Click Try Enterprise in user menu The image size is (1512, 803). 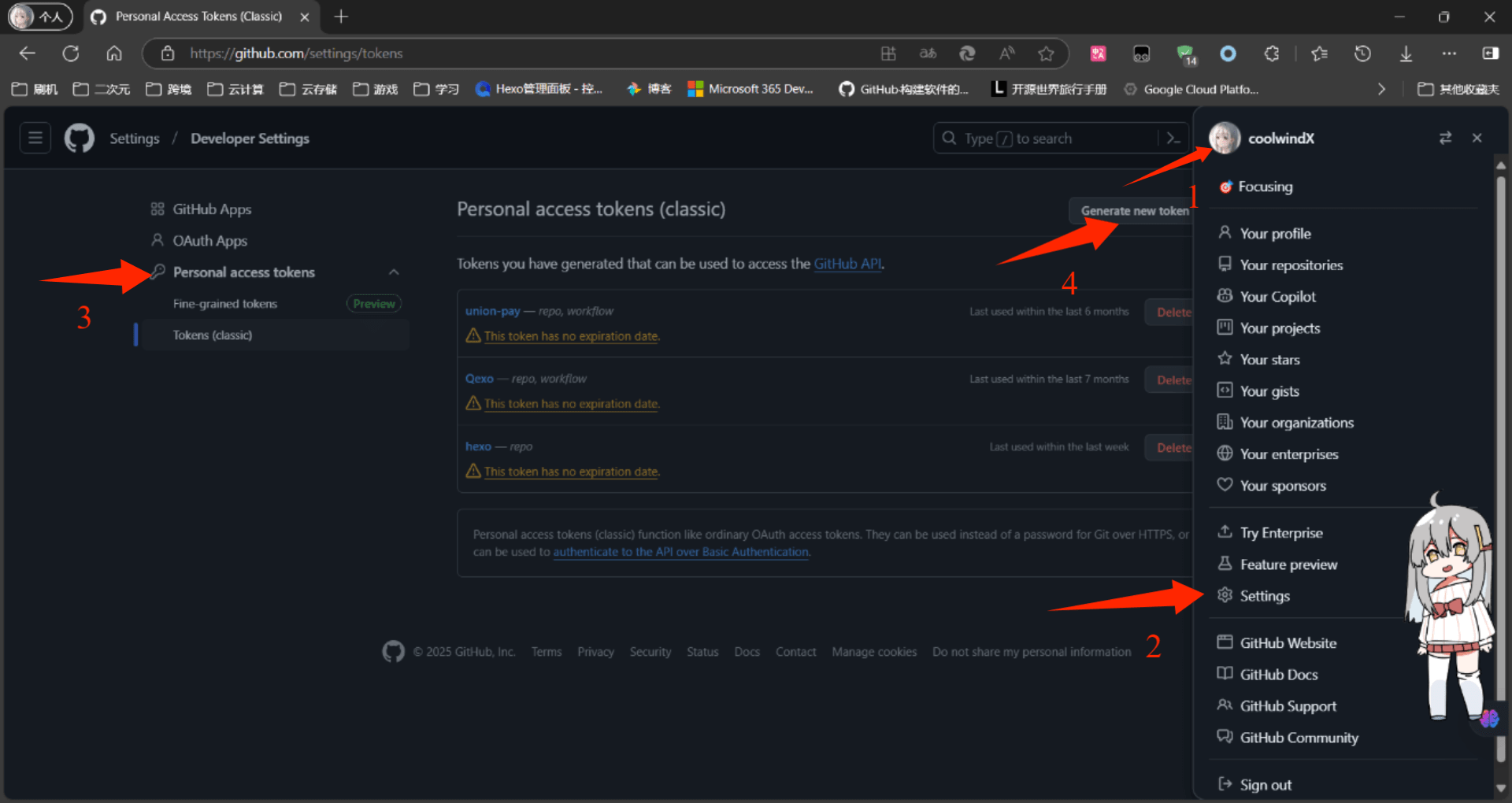[x=1281, y=533]
